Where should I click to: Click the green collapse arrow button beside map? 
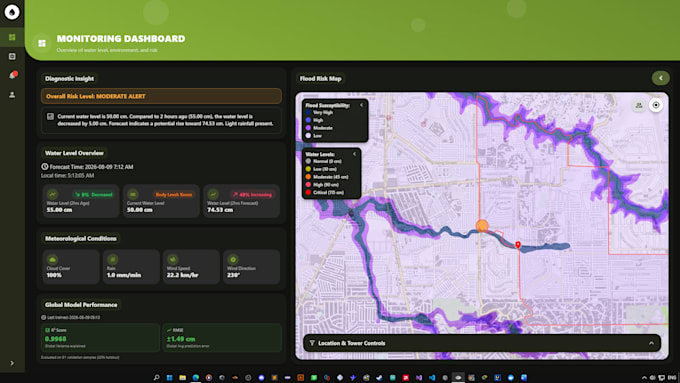click(x=660, y=78)
